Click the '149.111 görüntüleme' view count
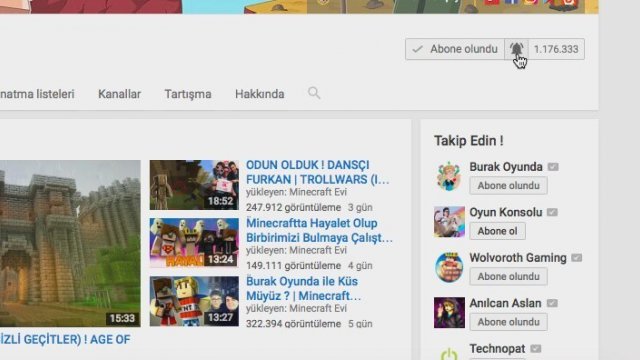The image size is (640, 360). tap(293, 266)
